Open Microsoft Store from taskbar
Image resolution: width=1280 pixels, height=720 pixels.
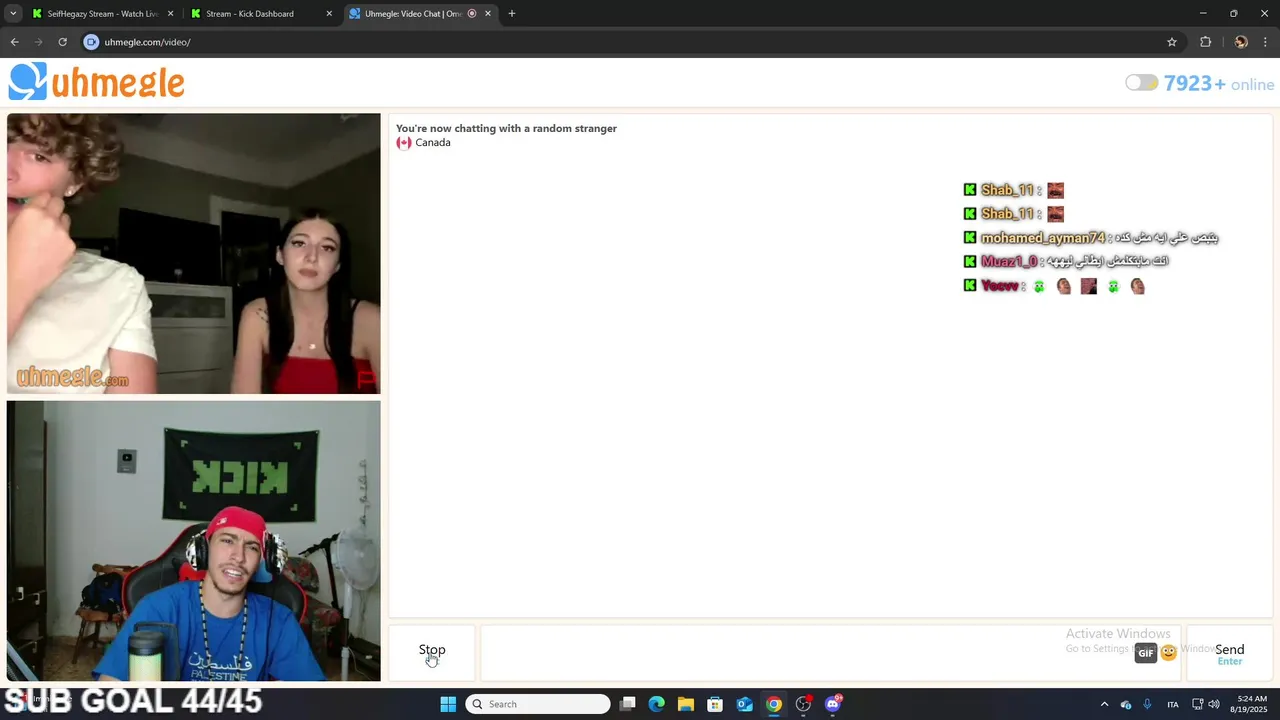click(715, 704)
